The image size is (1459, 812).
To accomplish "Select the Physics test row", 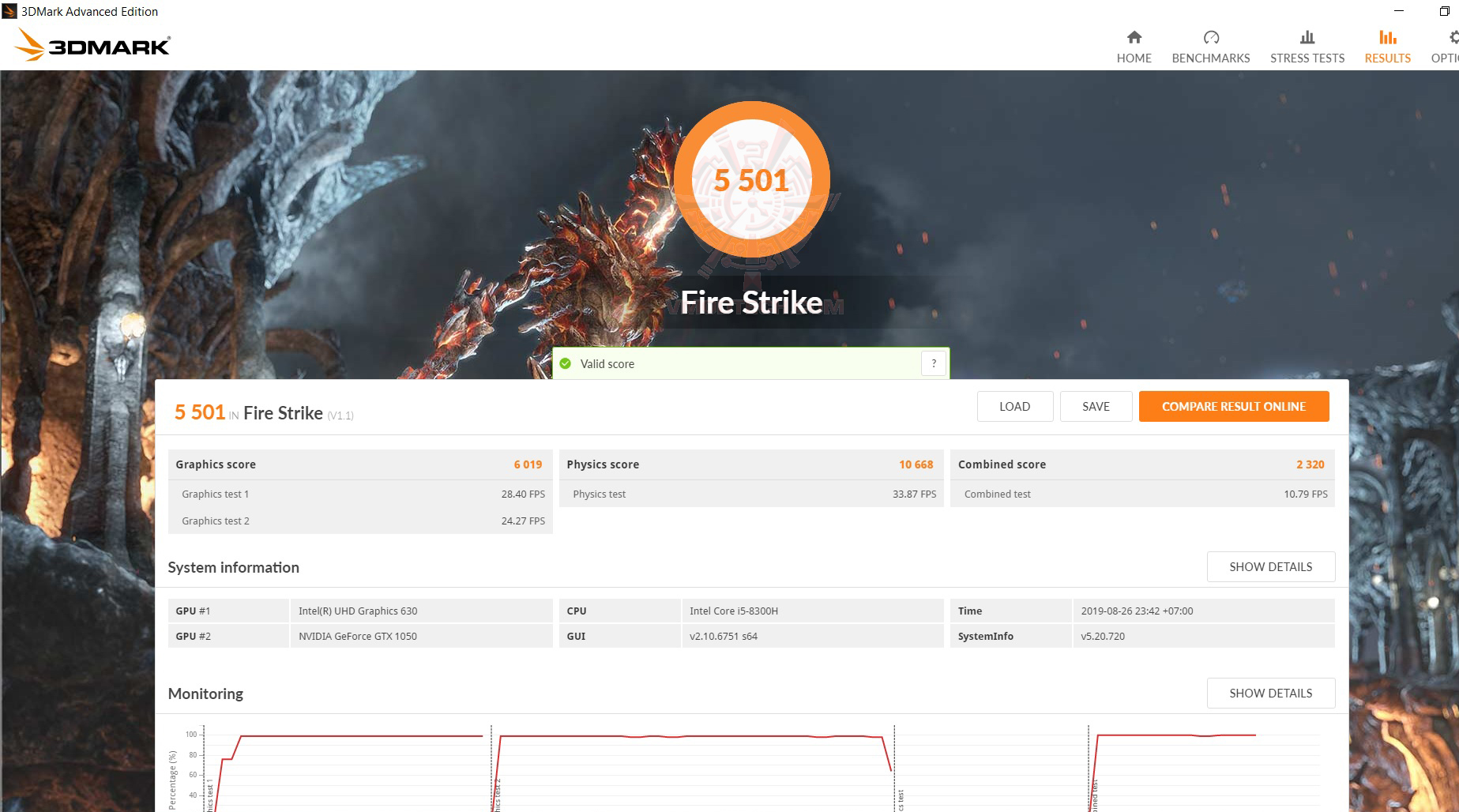I will (751, 494).
